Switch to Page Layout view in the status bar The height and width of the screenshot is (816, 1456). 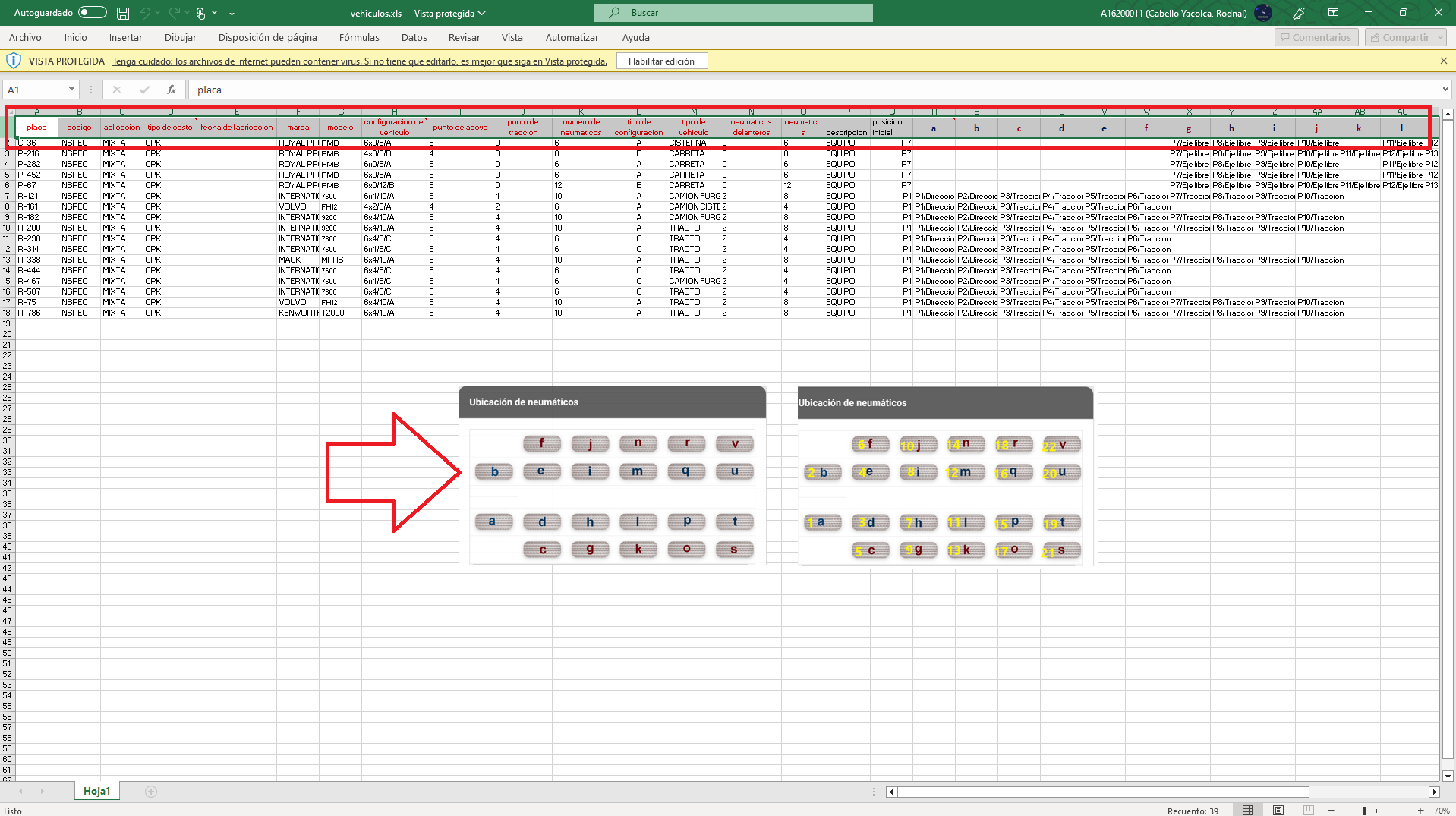[x=1278, y=810]
